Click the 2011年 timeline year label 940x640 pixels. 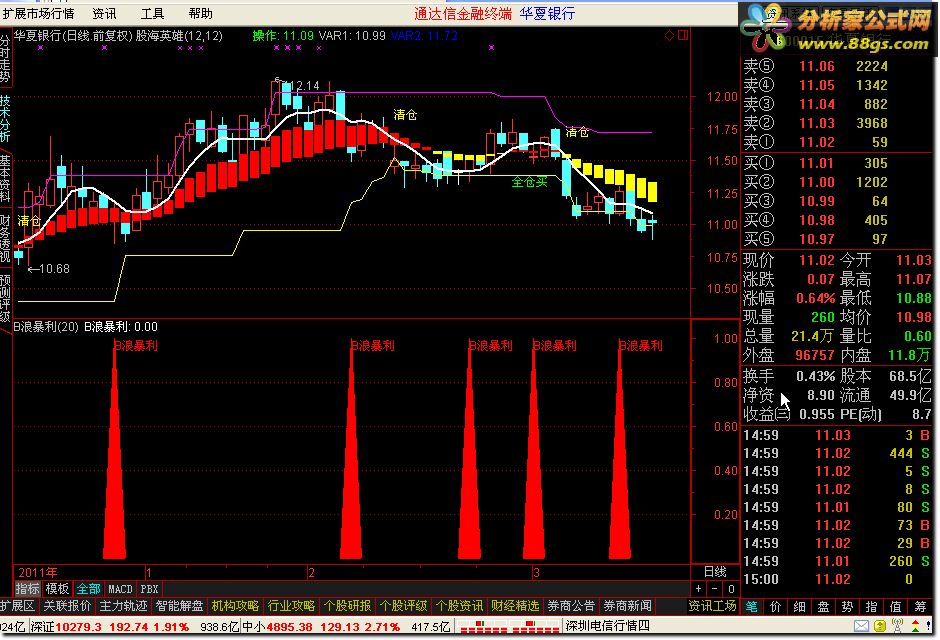pos(38,572)
